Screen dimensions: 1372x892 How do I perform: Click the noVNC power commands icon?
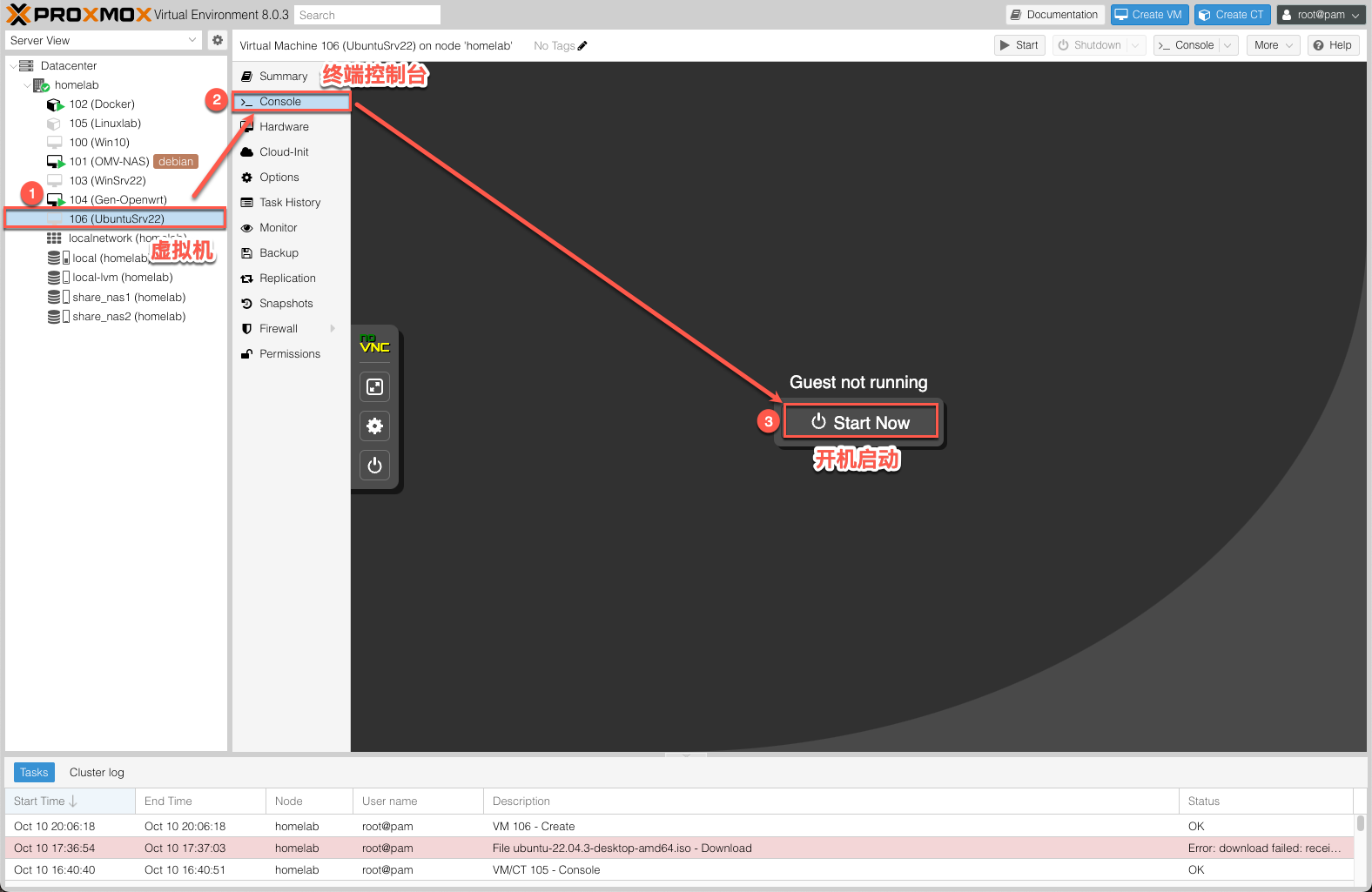pos(375,466)
